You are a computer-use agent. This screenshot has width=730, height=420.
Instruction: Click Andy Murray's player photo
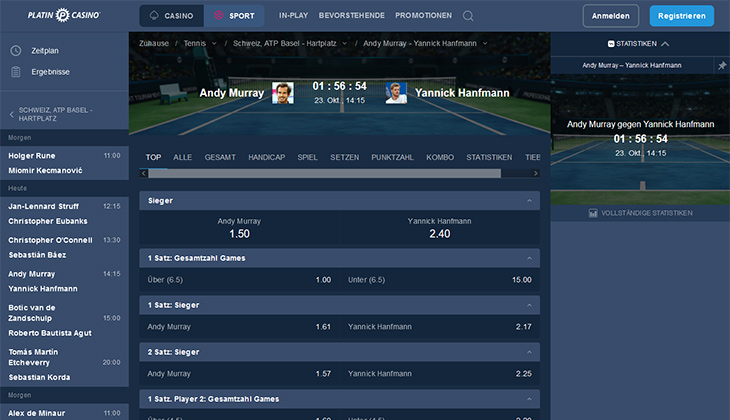coord(283,93)
